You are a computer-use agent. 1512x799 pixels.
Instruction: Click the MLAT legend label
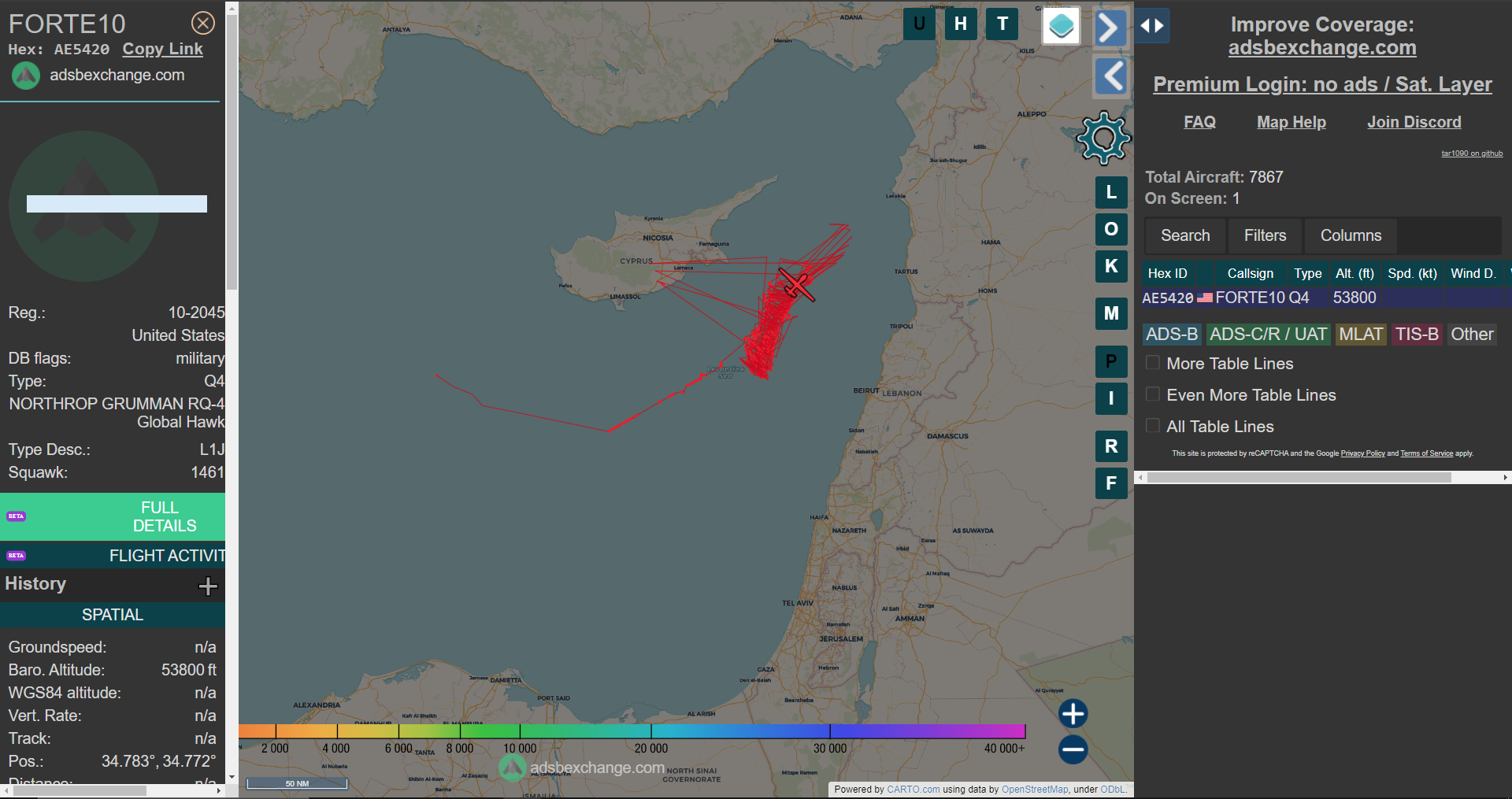(1361, 335)
